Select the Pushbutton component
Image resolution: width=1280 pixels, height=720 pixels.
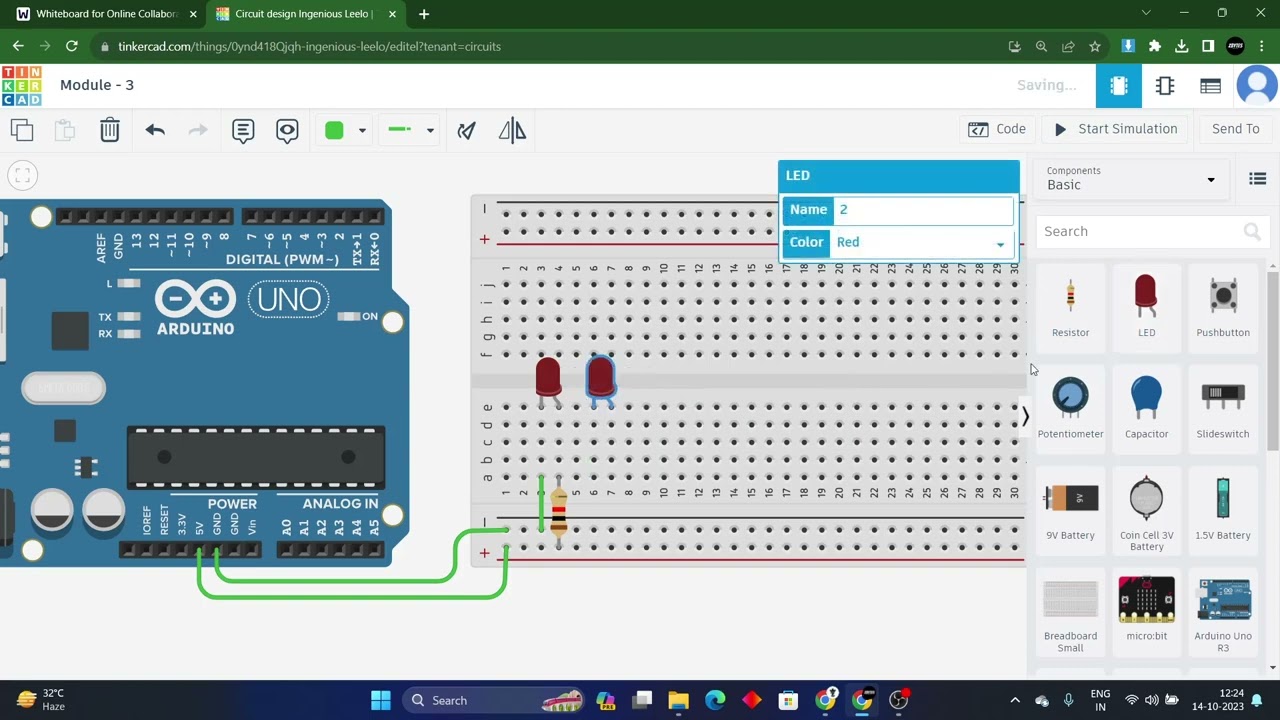(x=1222, y=307)
